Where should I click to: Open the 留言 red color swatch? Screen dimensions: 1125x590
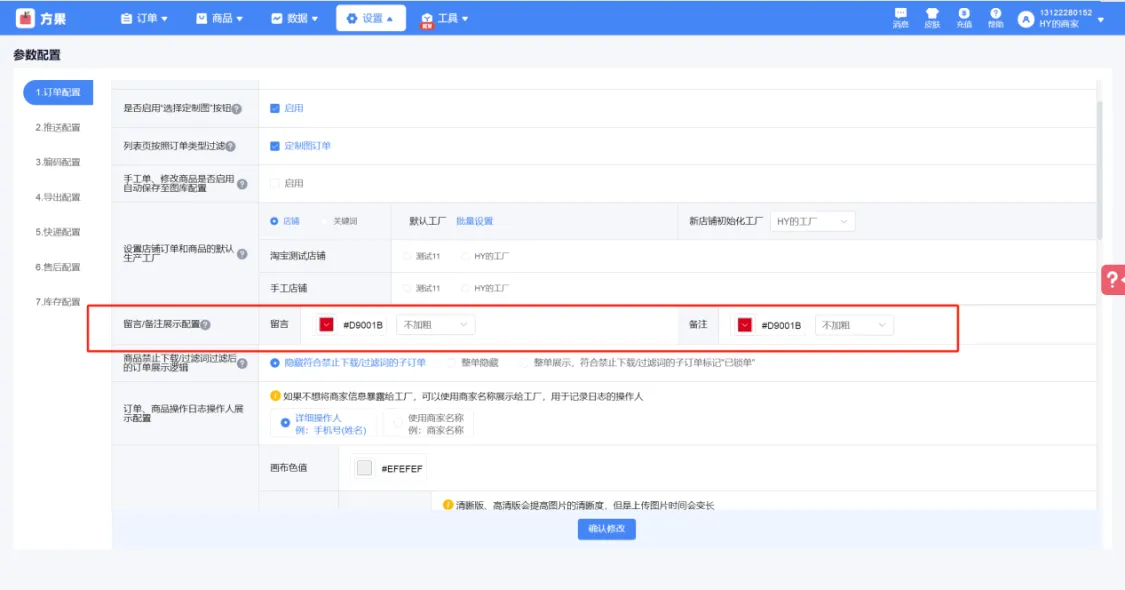(326, 325)
